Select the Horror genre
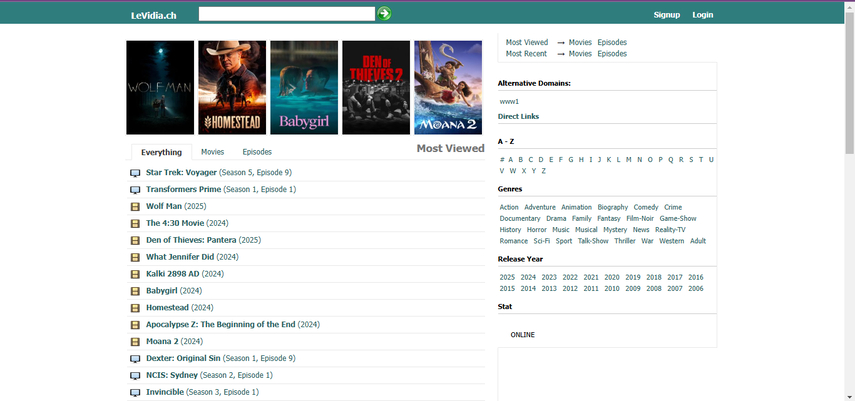Screen dimensions: 855x401 (x=537, y=230)
